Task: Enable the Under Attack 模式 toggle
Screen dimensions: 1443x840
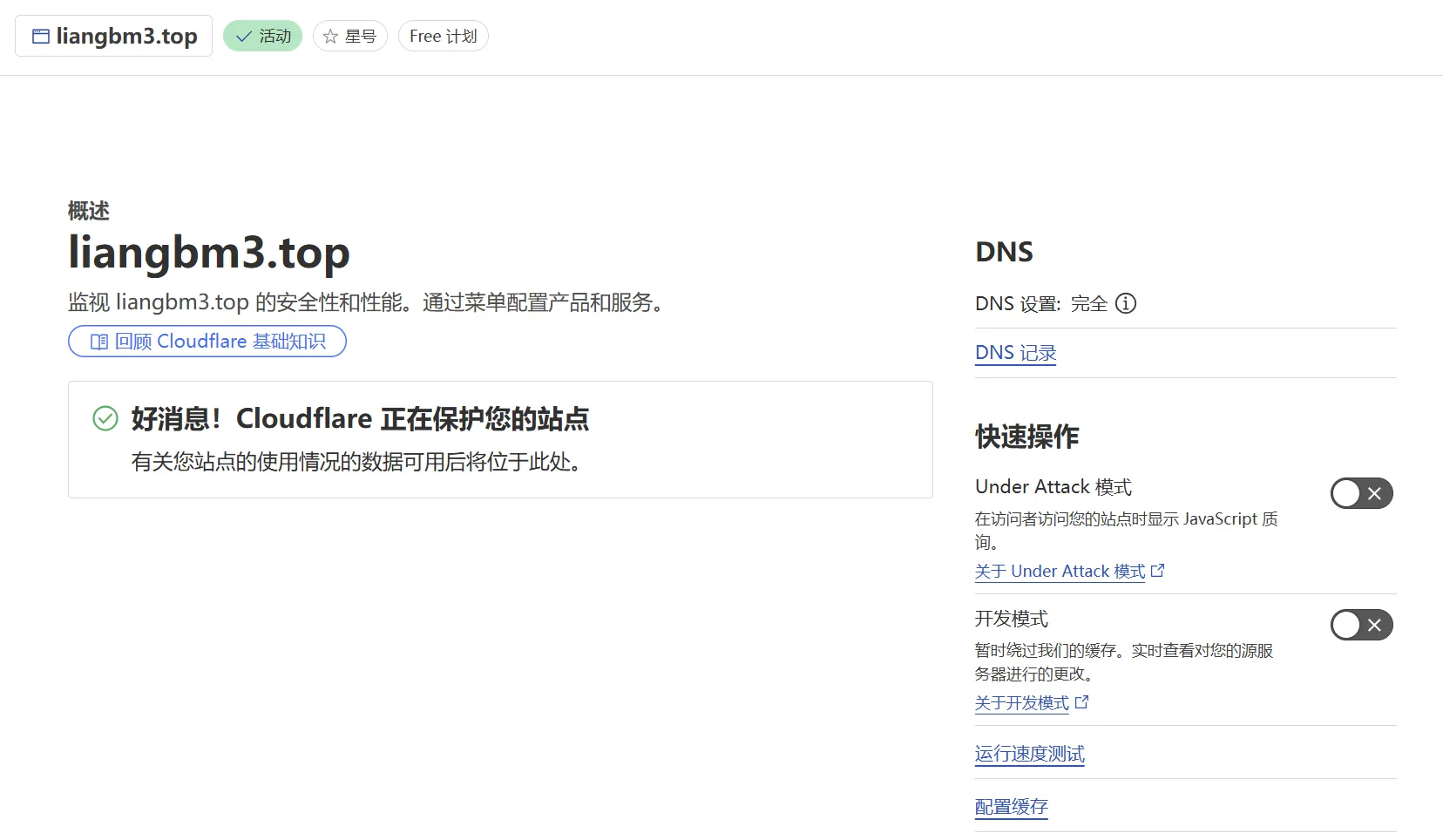Action: coord(1361,494)
